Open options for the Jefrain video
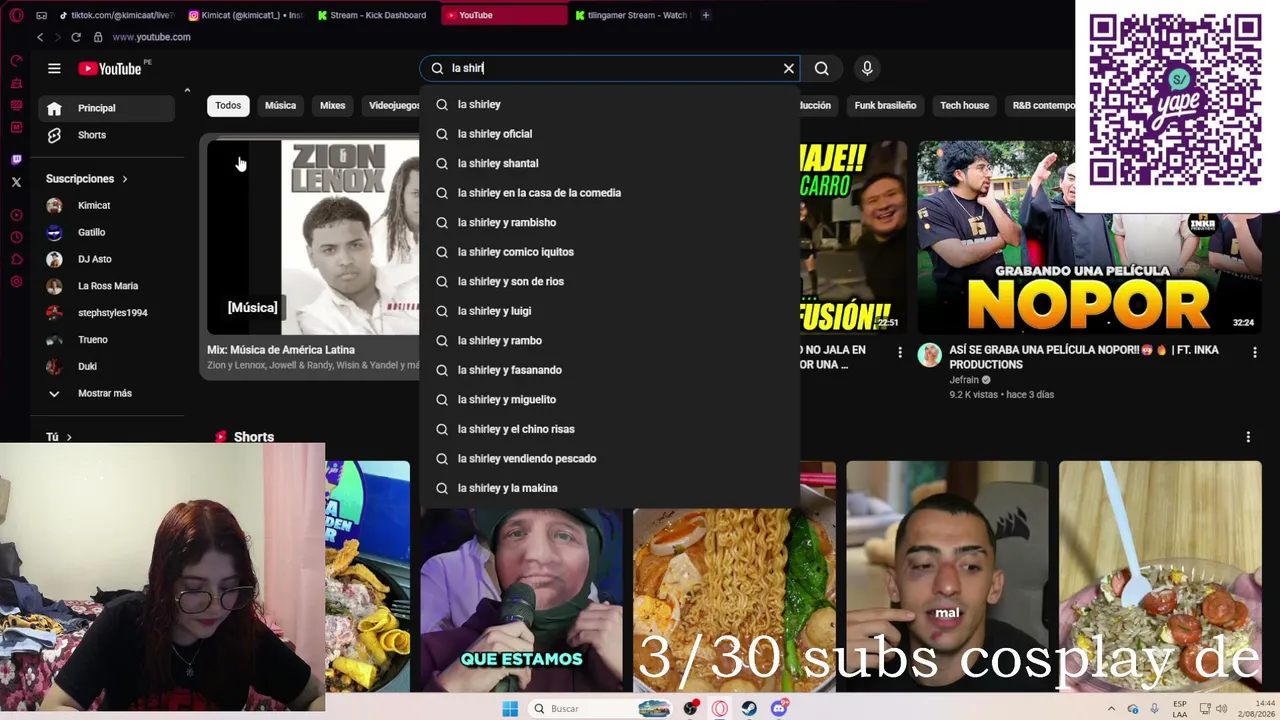 pos(1254,352)
